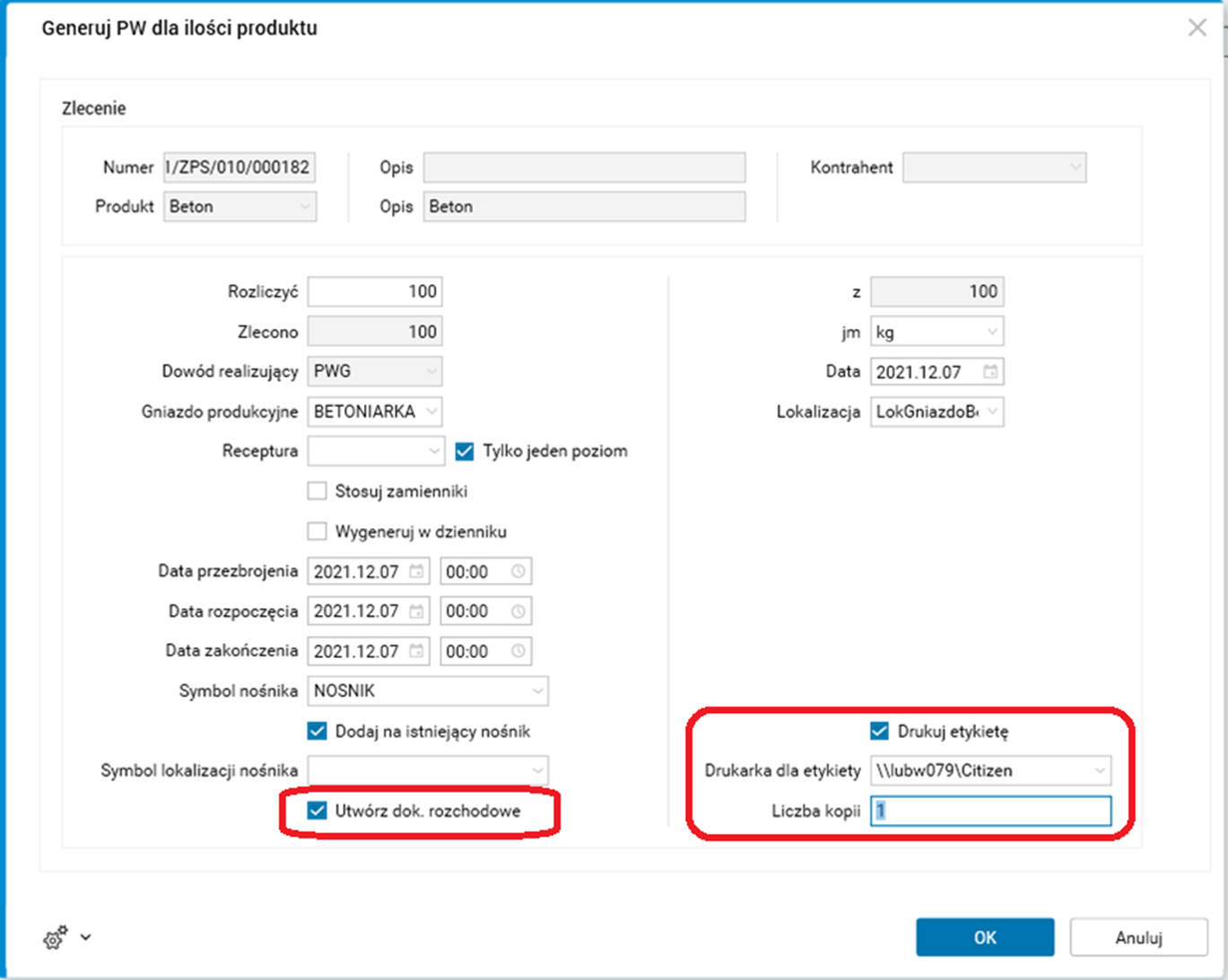Click the Liczba kopii input field
The width and height of the screenshot is (1228, 980).
point(990,811)
